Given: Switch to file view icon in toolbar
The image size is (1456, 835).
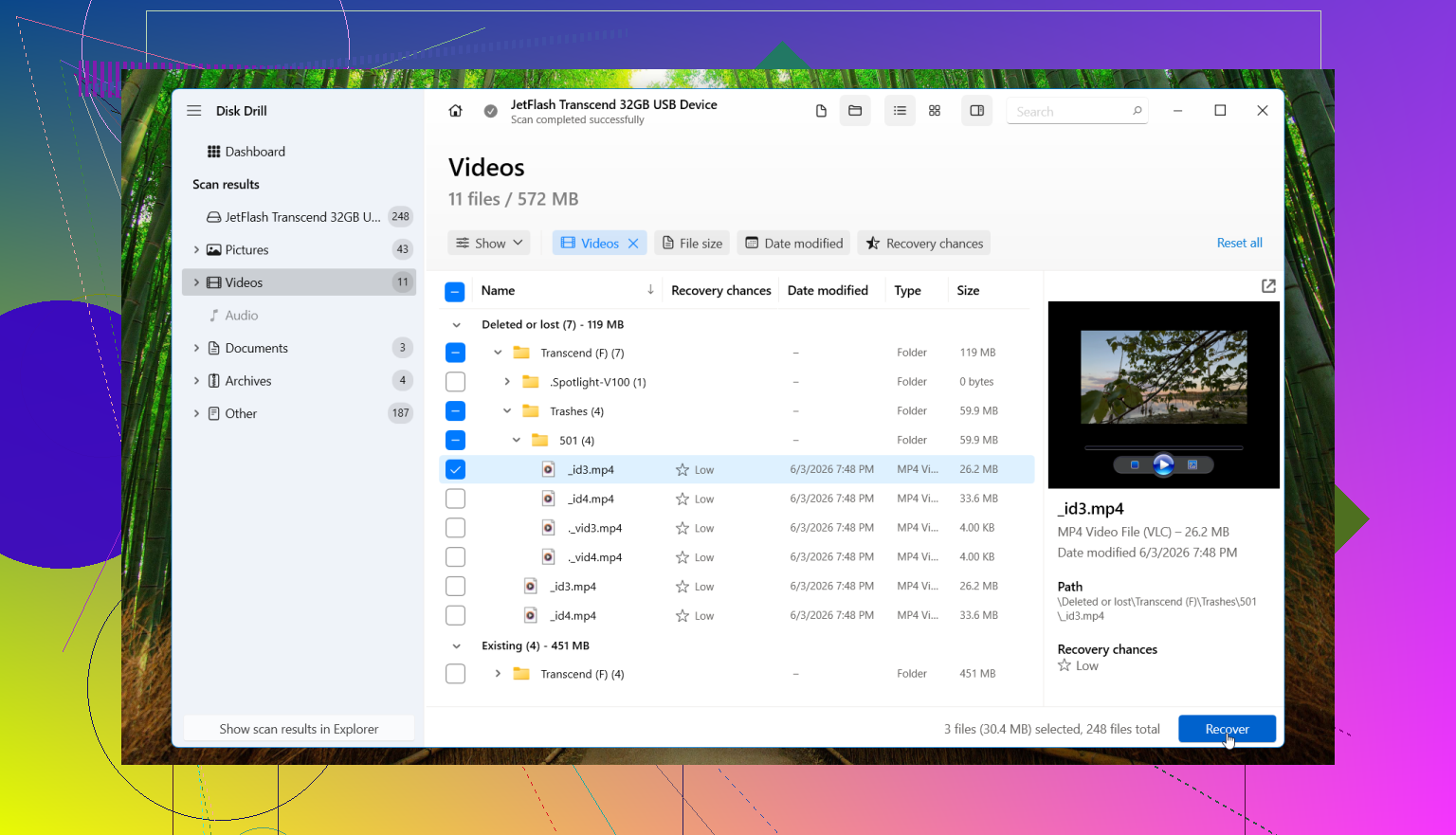Looking at the screenshot, I should pos(821,111).
